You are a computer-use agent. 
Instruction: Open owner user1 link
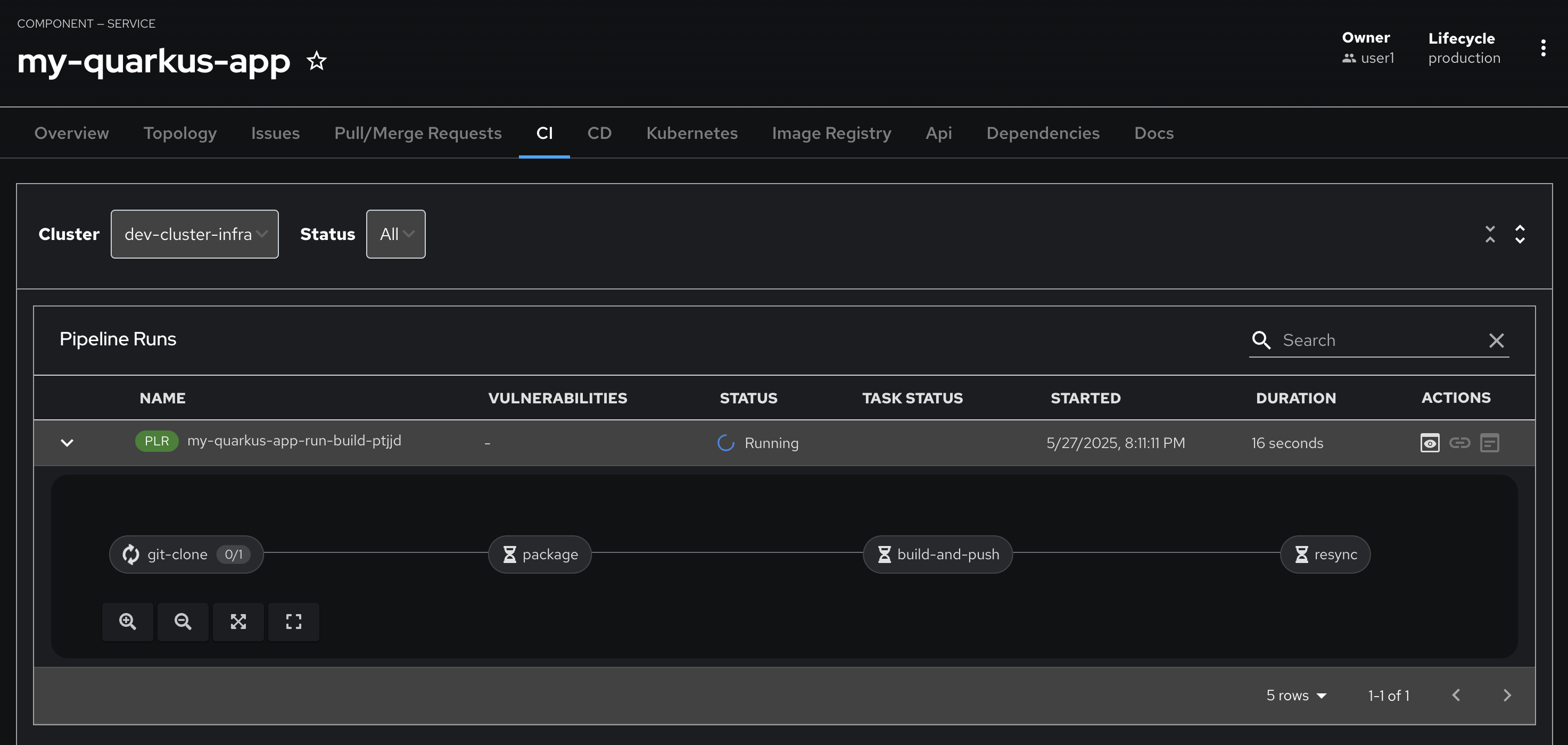[1377, 58]
